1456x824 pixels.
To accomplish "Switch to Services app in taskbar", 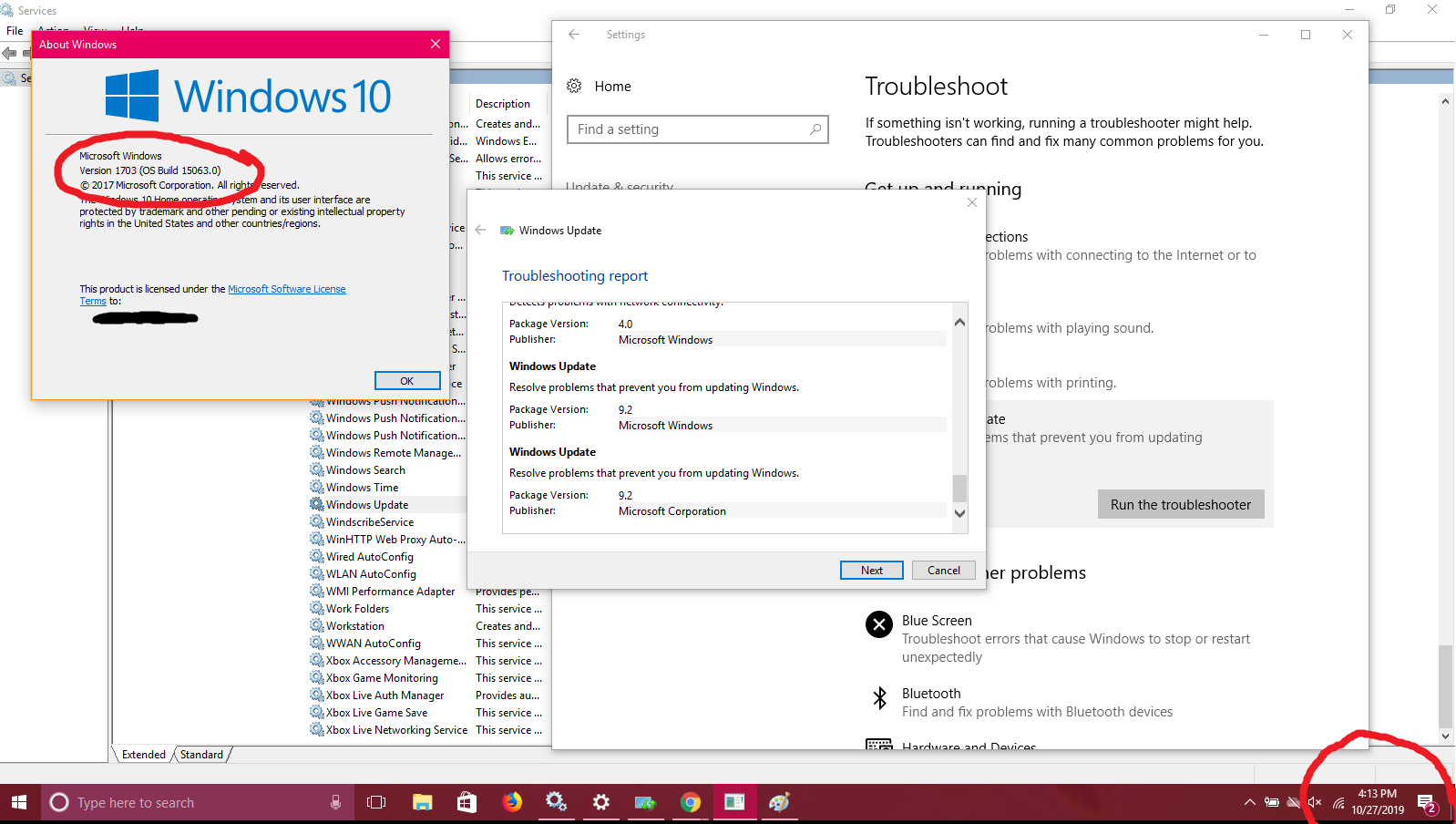I will tap(556, 802).
